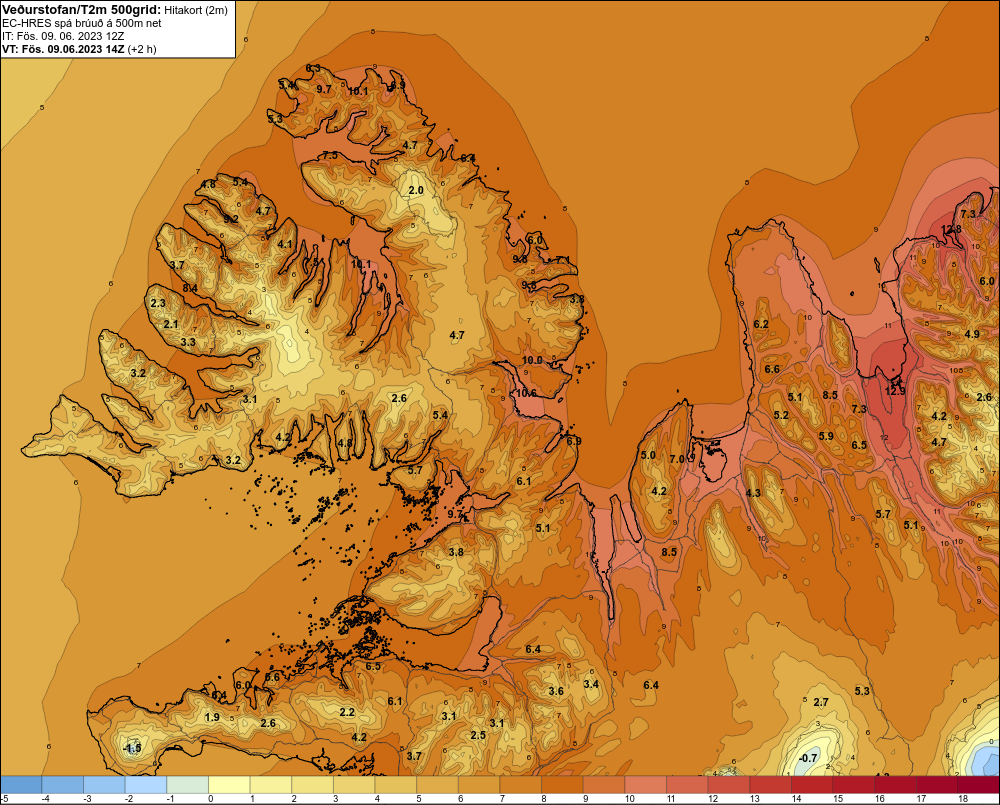The image size is (1000, 805).
Task: Select the 4.8 temperature label
Action: pos(208,184)
